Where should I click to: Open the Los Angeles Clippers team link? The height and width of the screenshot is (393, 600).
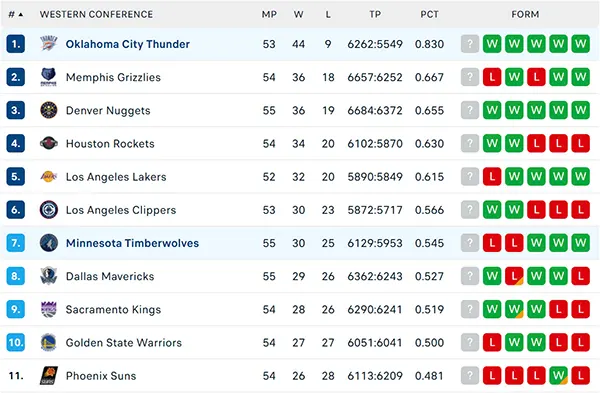(121, 210)
